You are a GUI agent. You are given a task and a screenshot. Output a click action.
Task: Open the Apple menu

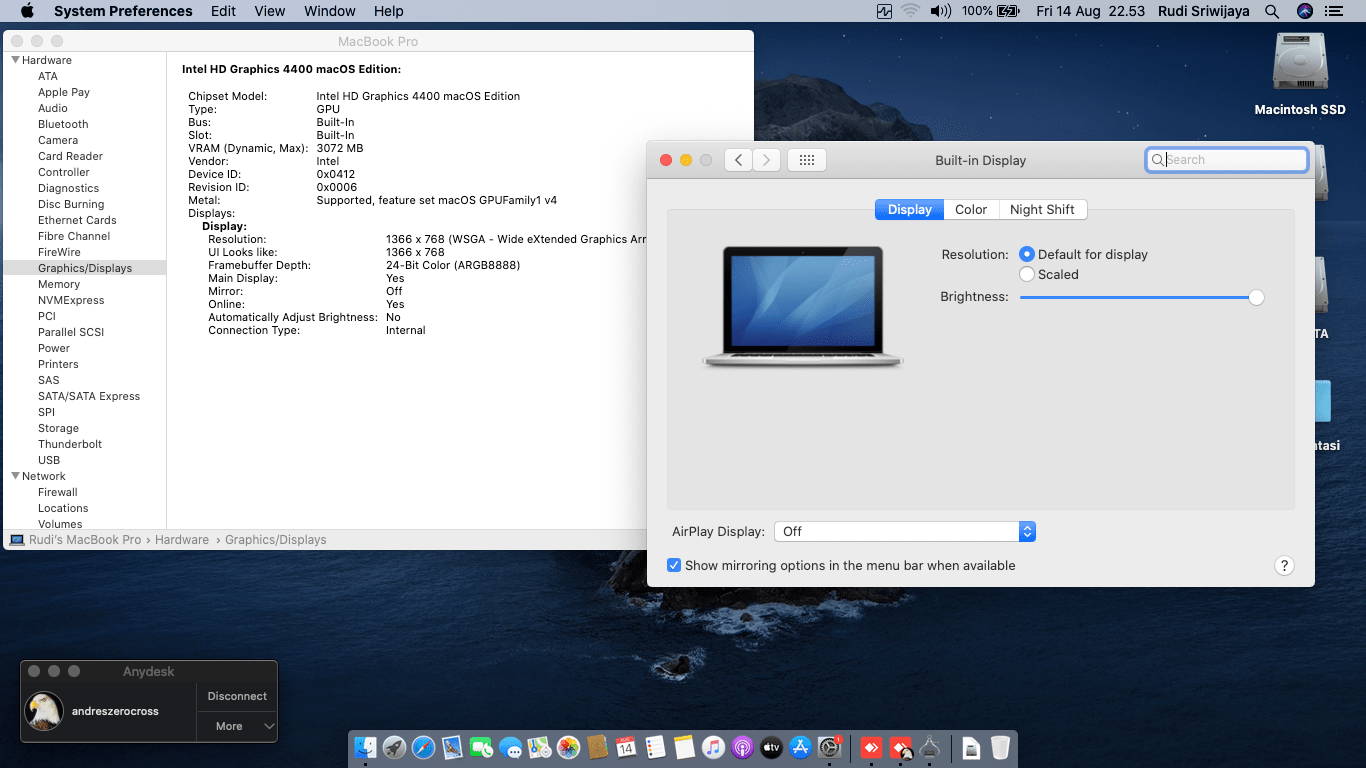[x=27, y=11]
